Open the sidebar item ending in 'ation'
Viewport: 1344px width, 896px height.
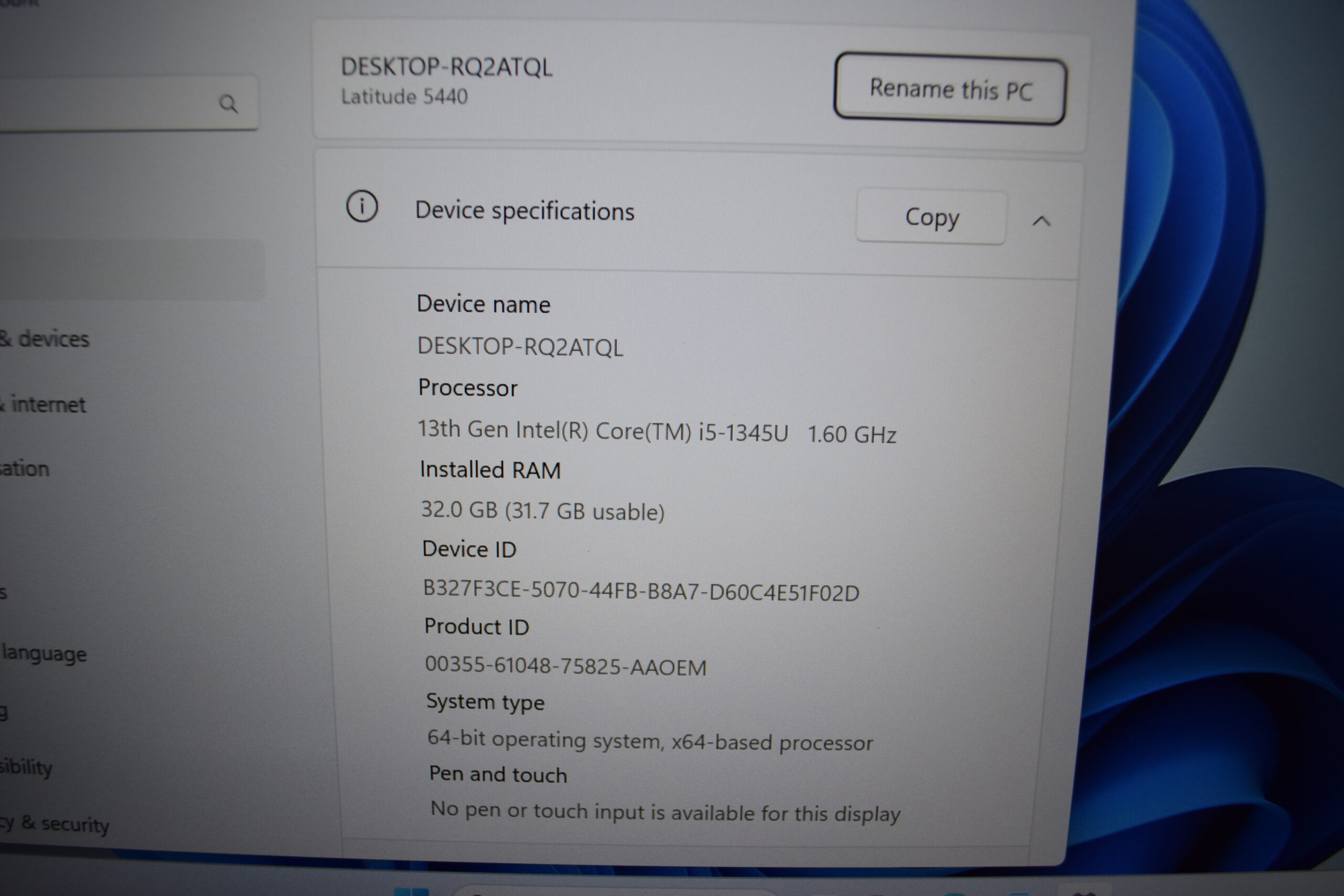point(25,469)
